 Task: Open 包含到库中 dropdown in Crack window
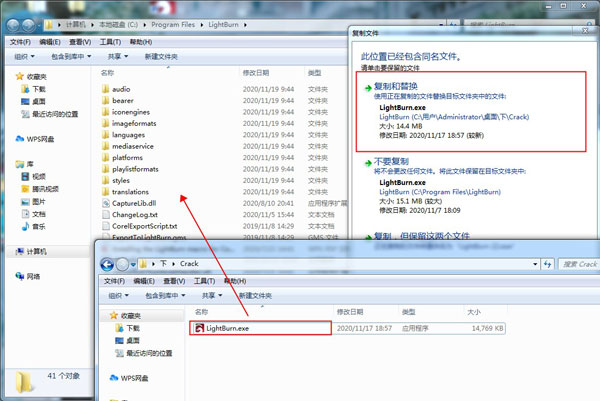[165, 296]
